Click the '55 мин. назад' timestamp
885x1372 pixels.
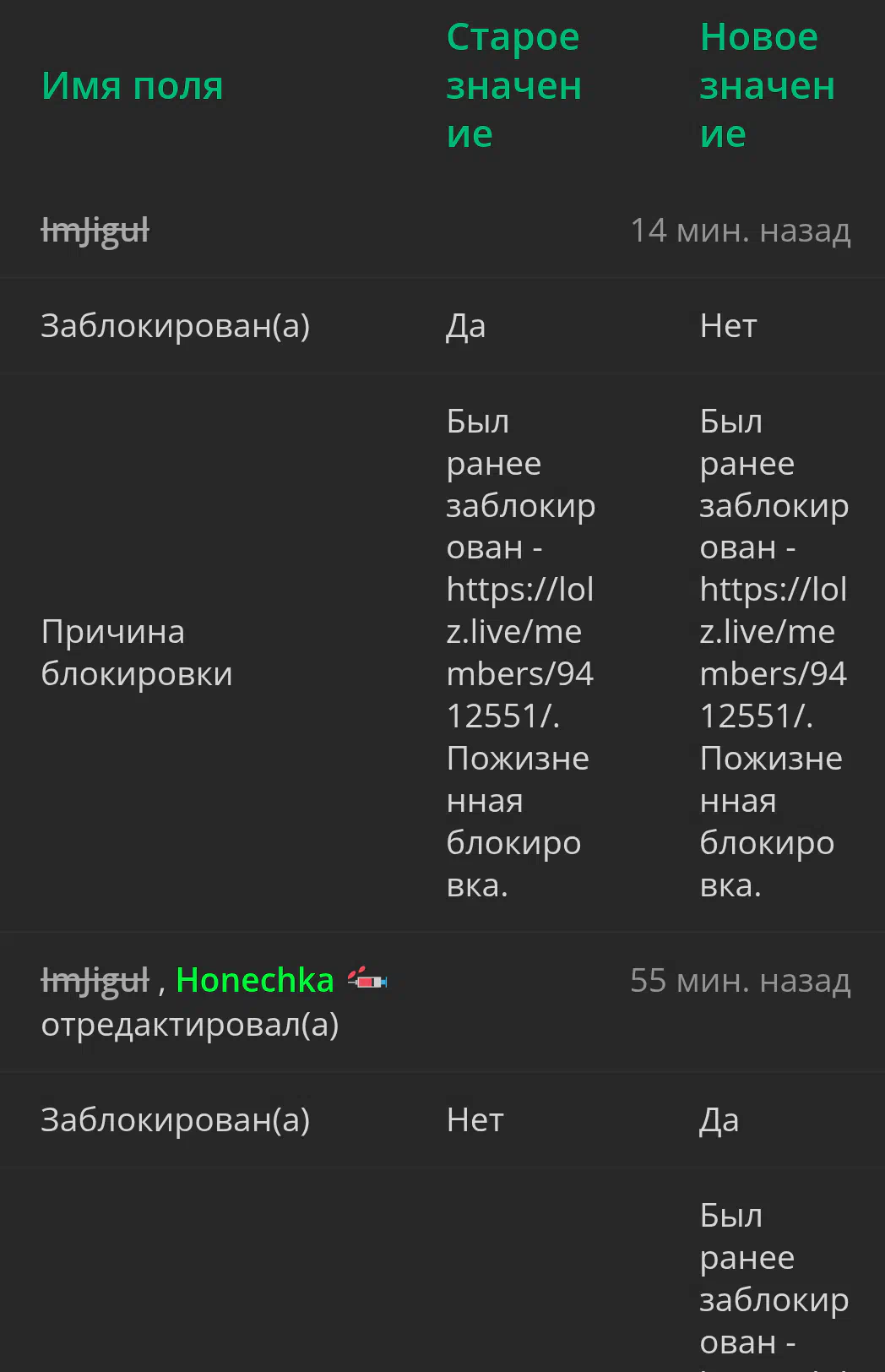coord(741,981)
